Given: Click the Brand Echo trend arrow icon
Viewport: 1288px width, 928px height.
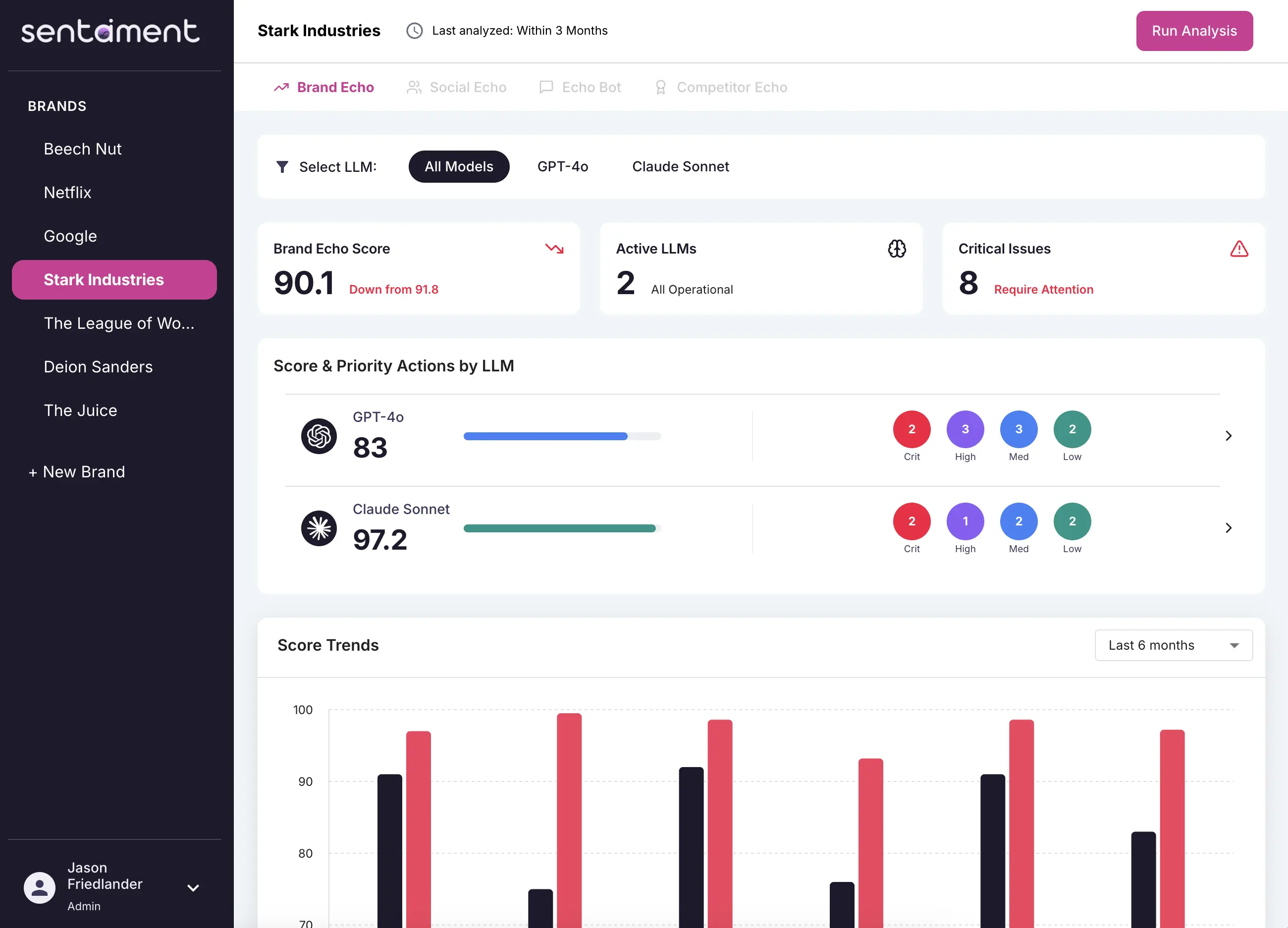Looking at the screenshot, I should pyautogui.click(x=281, y=88).
